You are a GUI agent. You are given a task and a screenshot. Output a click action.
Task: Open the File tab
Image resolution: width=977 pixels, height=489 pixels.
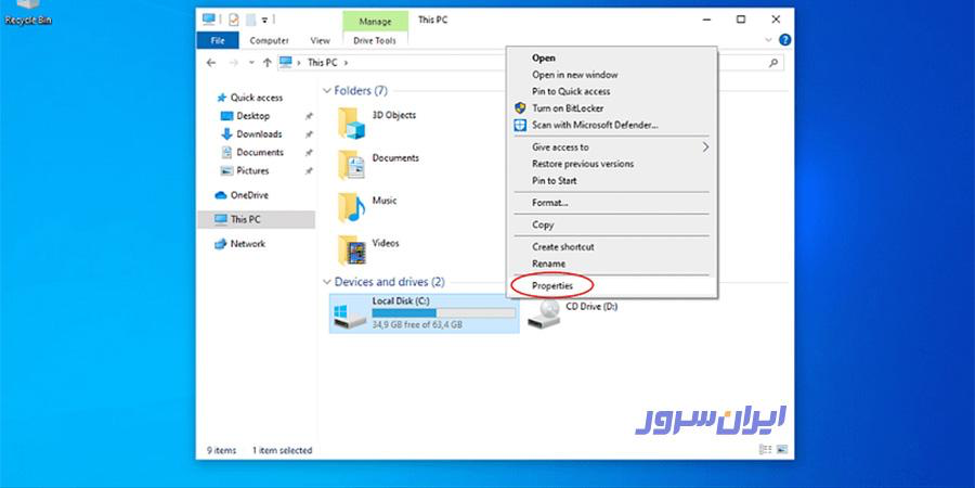coord(217,40)
